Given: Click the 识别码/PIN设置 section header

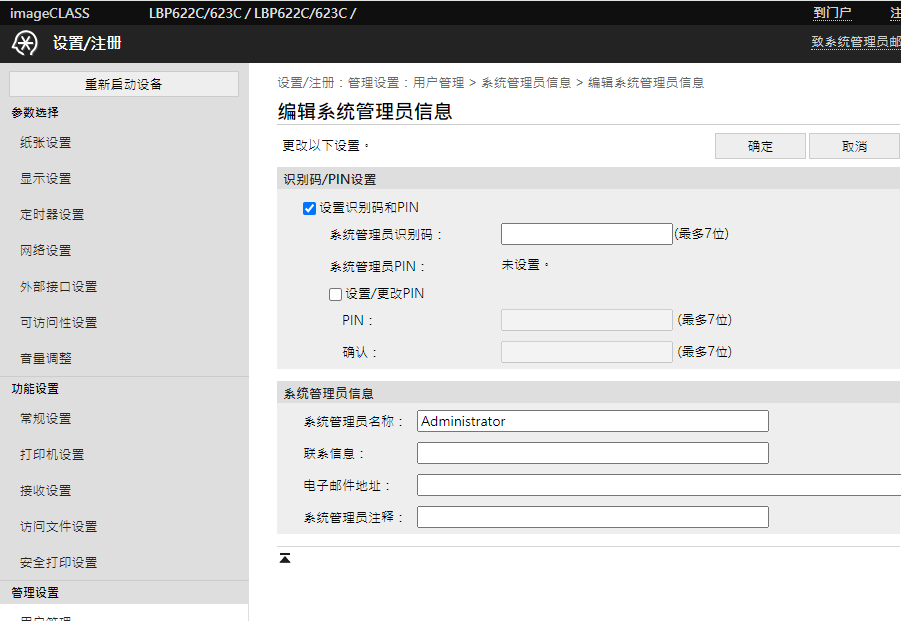Looking at the screenshot, I should coord(330,179).
